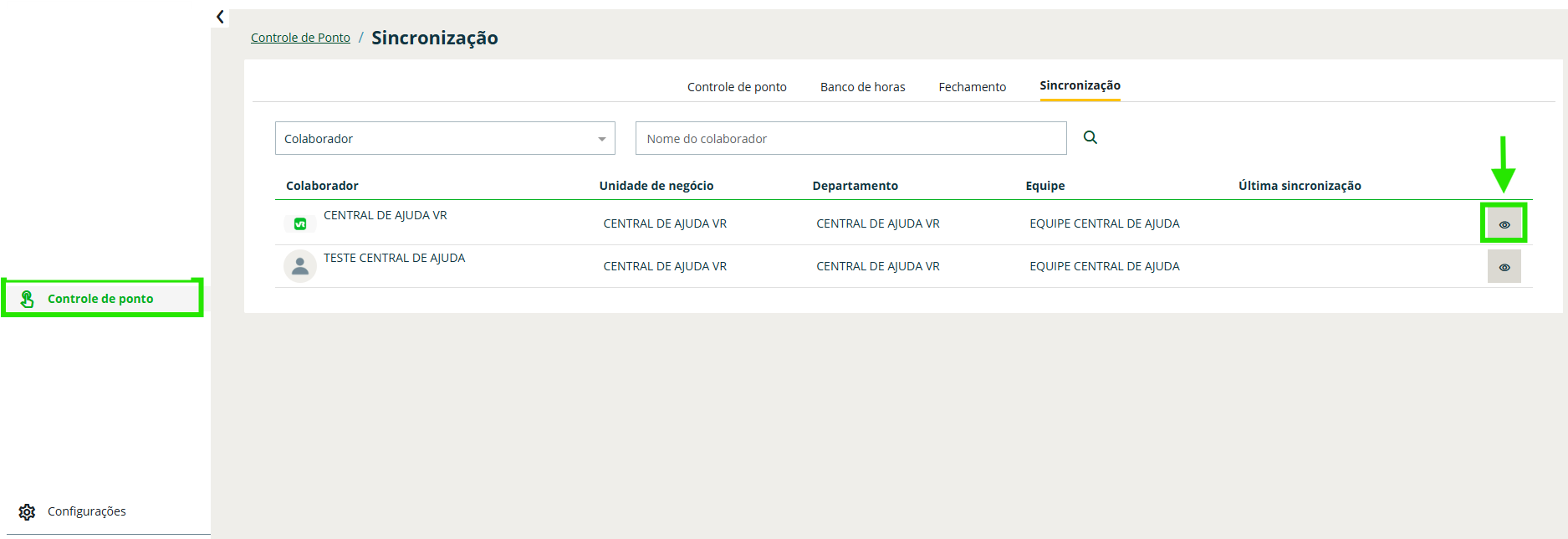Switch to the Controle de ponto tab
The width and height of the screenshot is (1568, 539).
pyautogui.click(x=737, y=87)
